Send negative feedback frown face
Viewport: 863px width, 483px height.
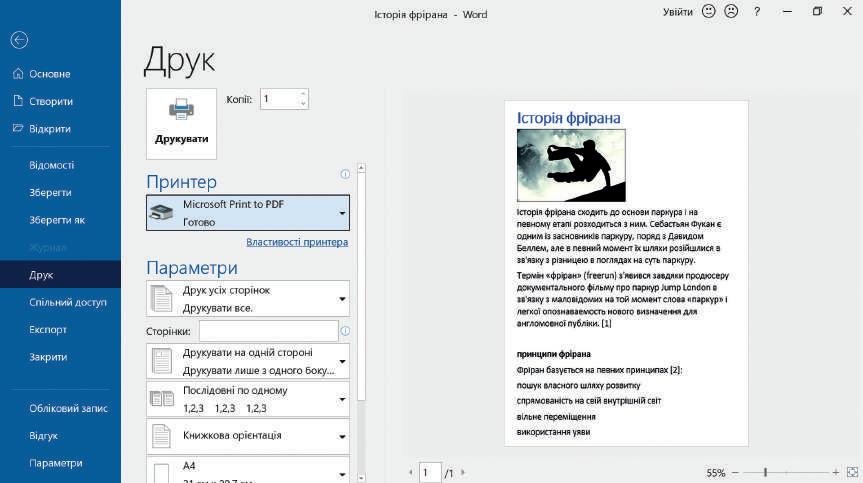[731, 11]
